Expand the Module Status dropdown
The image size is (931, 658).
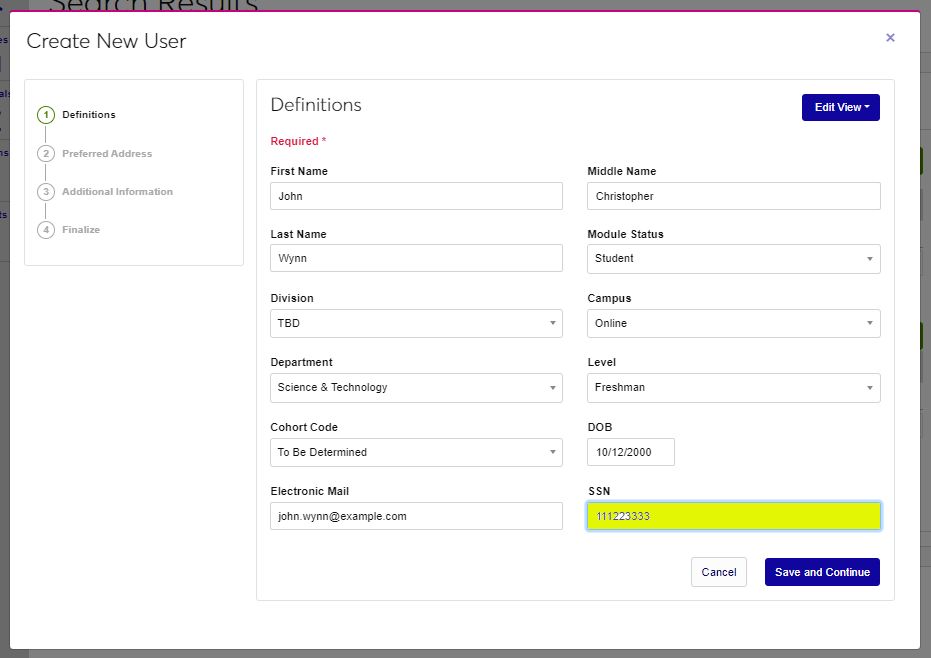coord(733,259)
